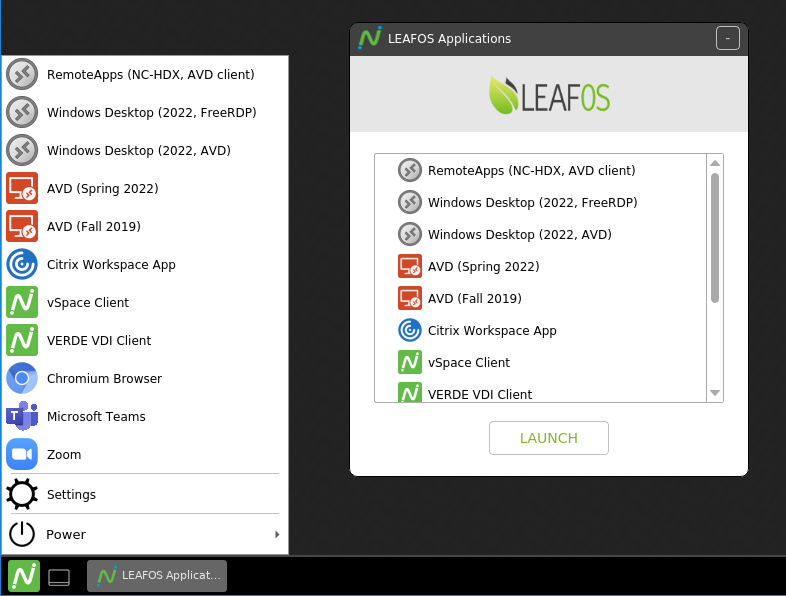The width and height of the screenshot is (786, 596).
Task: Select 'RemoteApps (NC-HDX, AVD client)' list row text
Action: click(531, 171)
